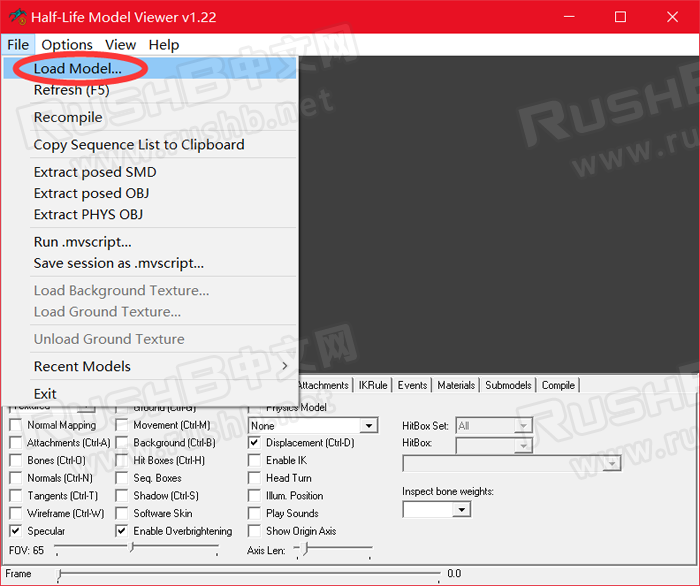Viewport: 700px width, 586px height.
Task: Click the FOV slider track
Action: tap(136, 549)
